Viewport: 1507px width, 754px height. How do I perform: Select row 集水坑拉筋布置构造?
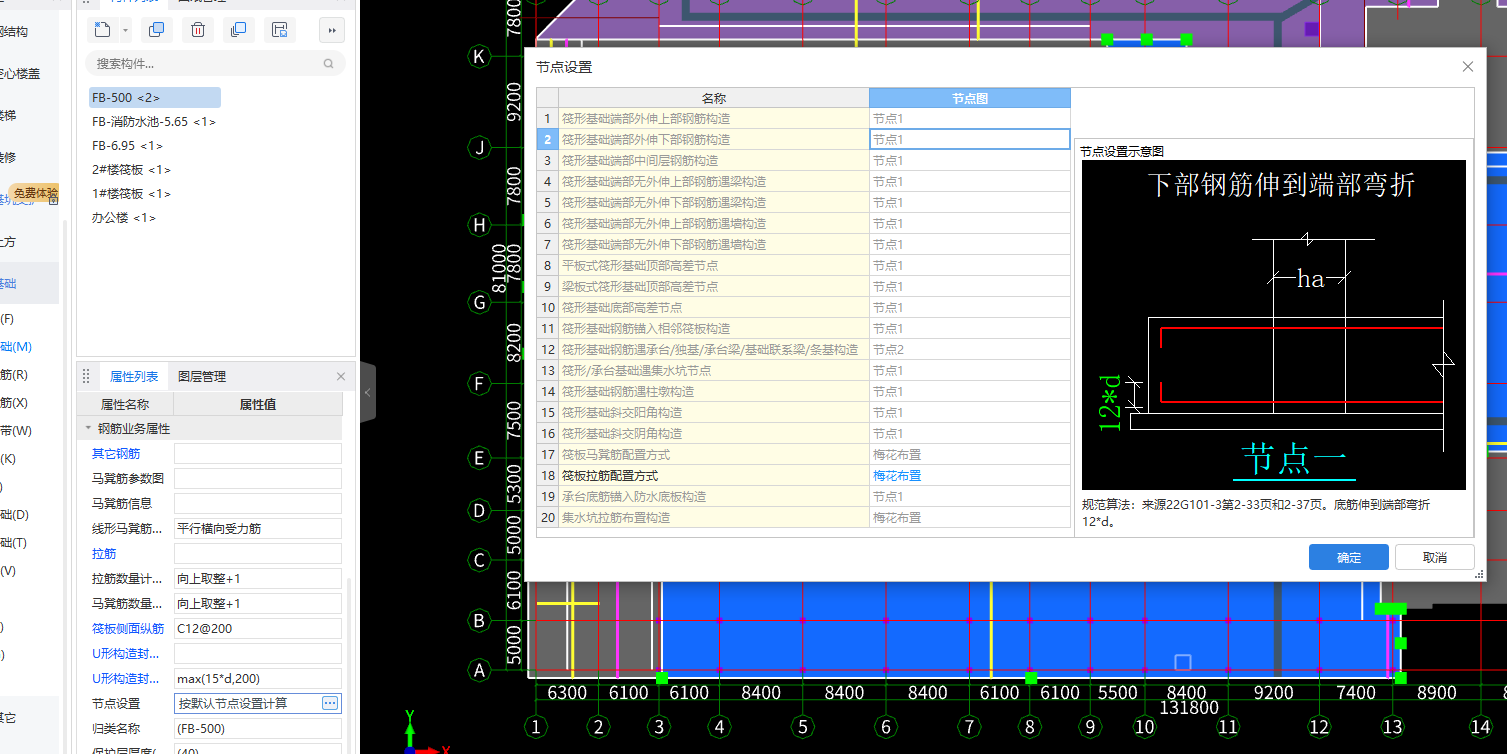[714, 517]
